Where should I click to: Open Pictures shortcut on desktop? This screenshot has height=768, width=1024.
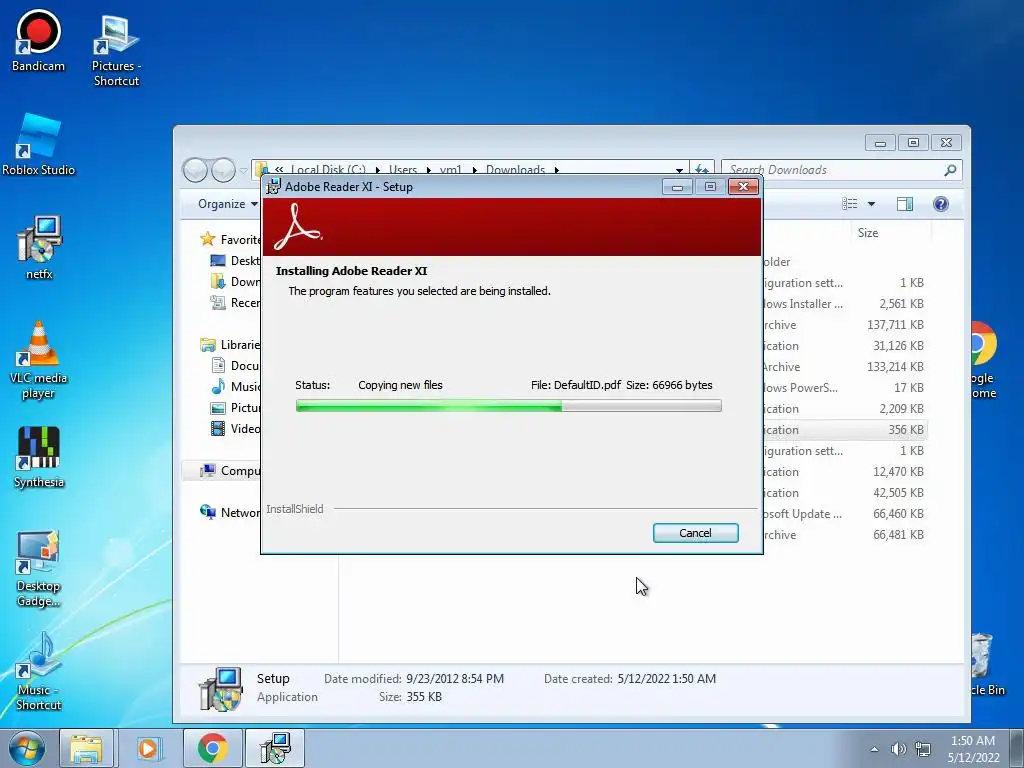click(116, 51)
